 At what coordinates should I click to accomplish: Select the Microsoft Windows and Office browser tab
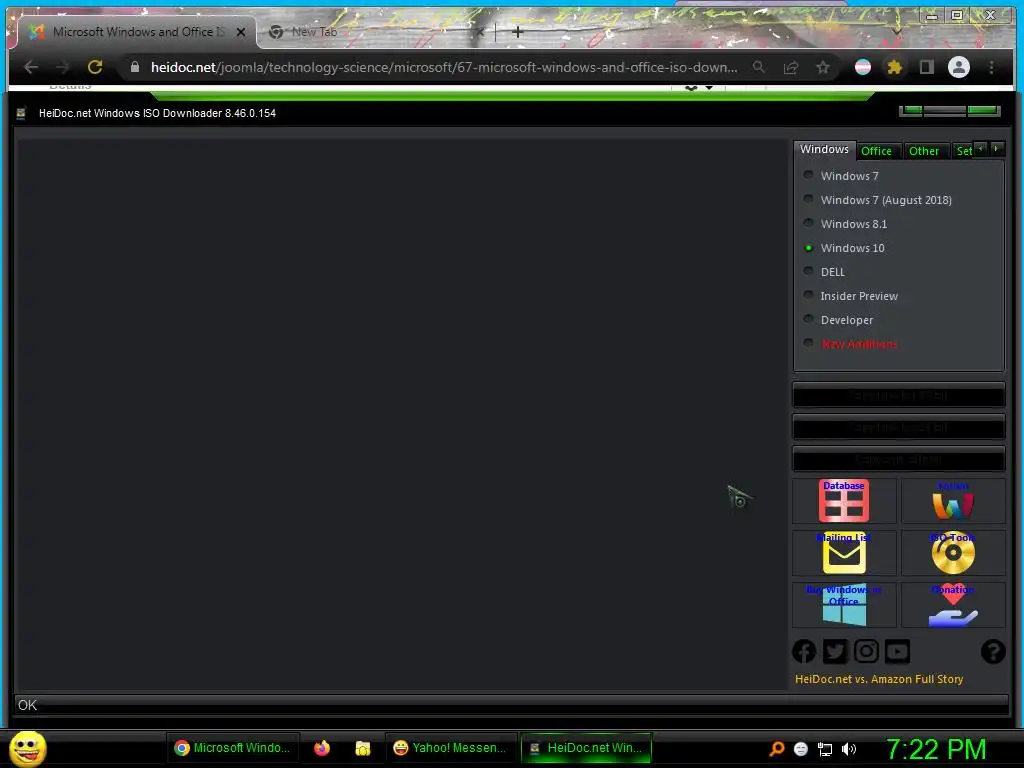tap(136, 32)
